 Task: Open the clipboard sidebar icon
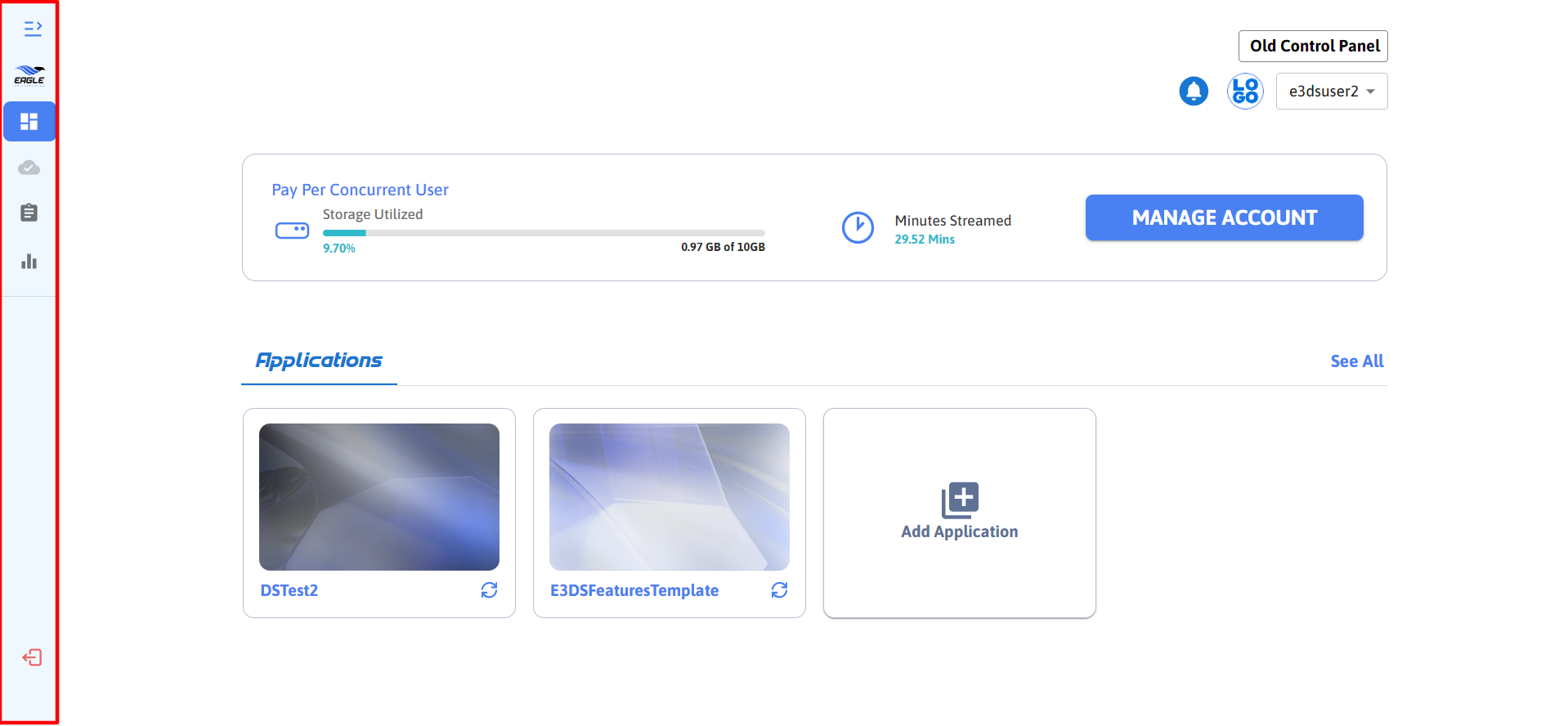pos(29,213)
